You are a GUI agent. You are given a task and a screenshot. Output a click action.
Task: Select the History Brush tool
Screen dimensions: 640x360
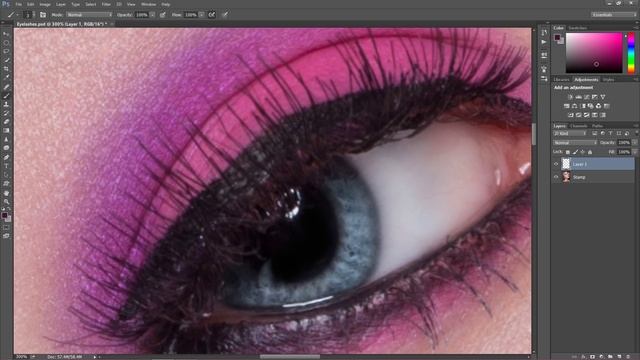tap(6, 113)
